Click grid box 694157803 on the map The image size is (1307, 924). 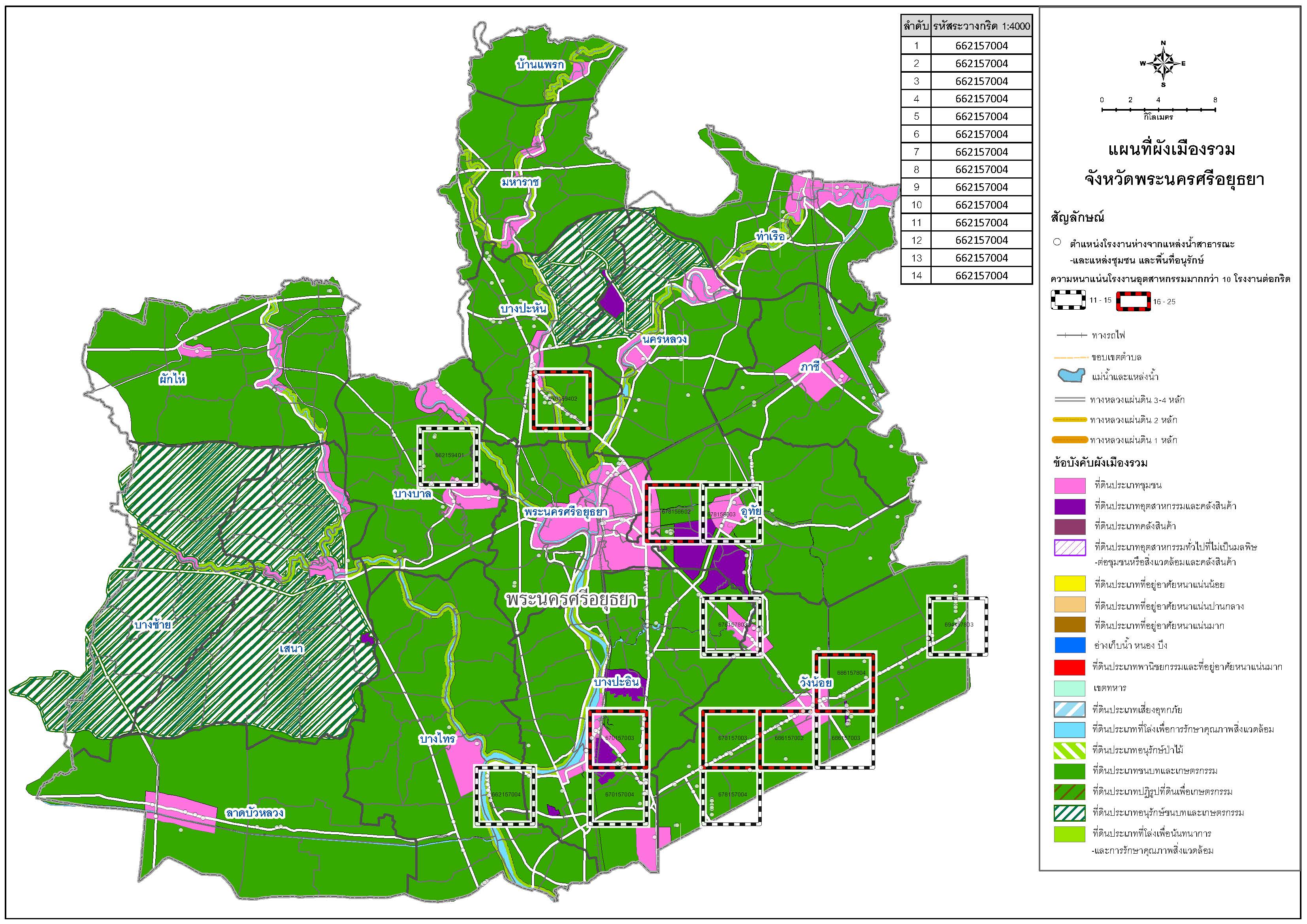coord(958,626)
